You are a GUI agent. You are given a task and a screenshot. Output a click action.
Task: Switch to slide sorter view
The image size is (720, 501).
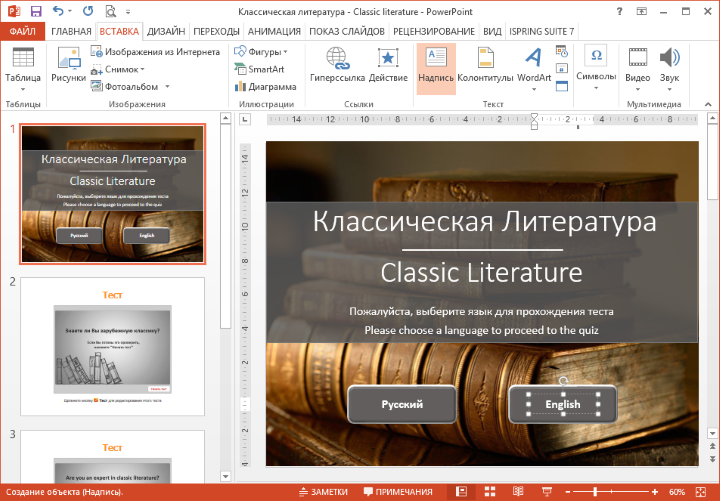tap(490, 492)
